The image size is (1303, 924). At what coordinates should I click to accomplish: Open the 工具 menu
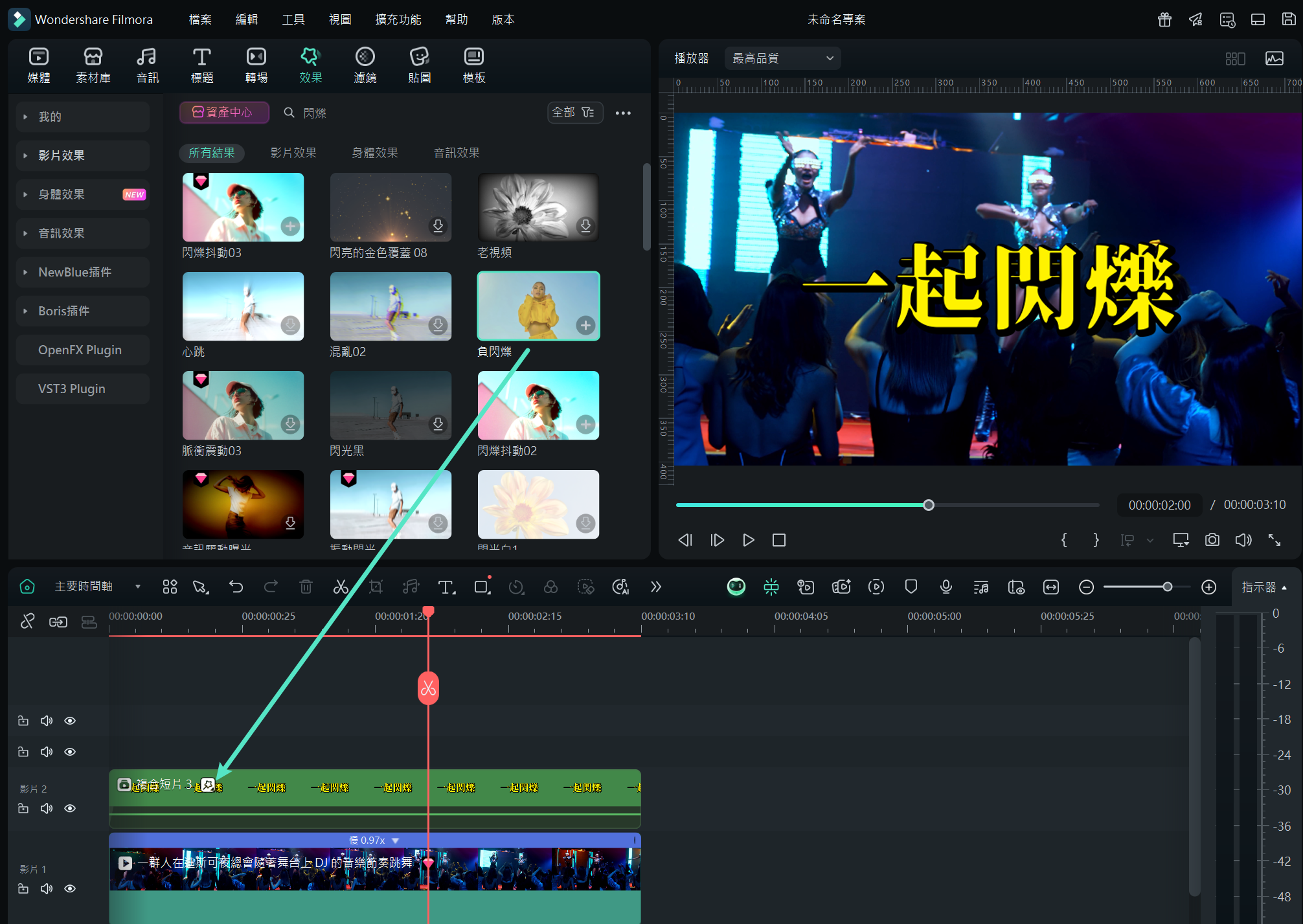[293, 19]
